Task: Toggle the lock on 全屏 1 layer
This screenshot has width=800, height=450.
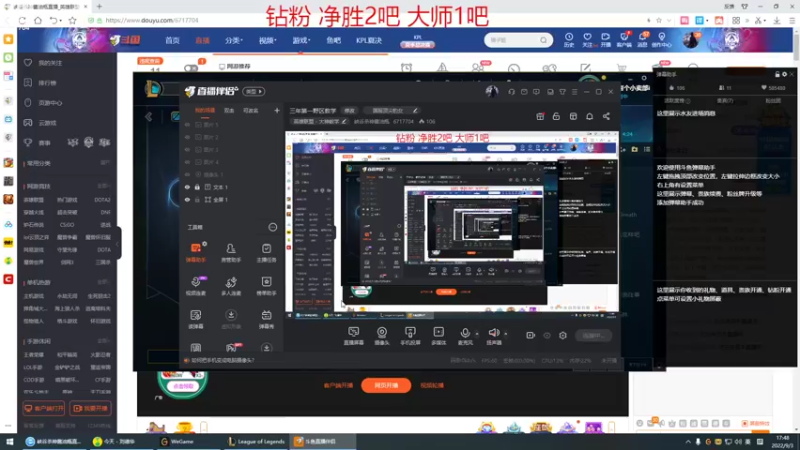Action: pyautogui.click(x=197, y=199)
